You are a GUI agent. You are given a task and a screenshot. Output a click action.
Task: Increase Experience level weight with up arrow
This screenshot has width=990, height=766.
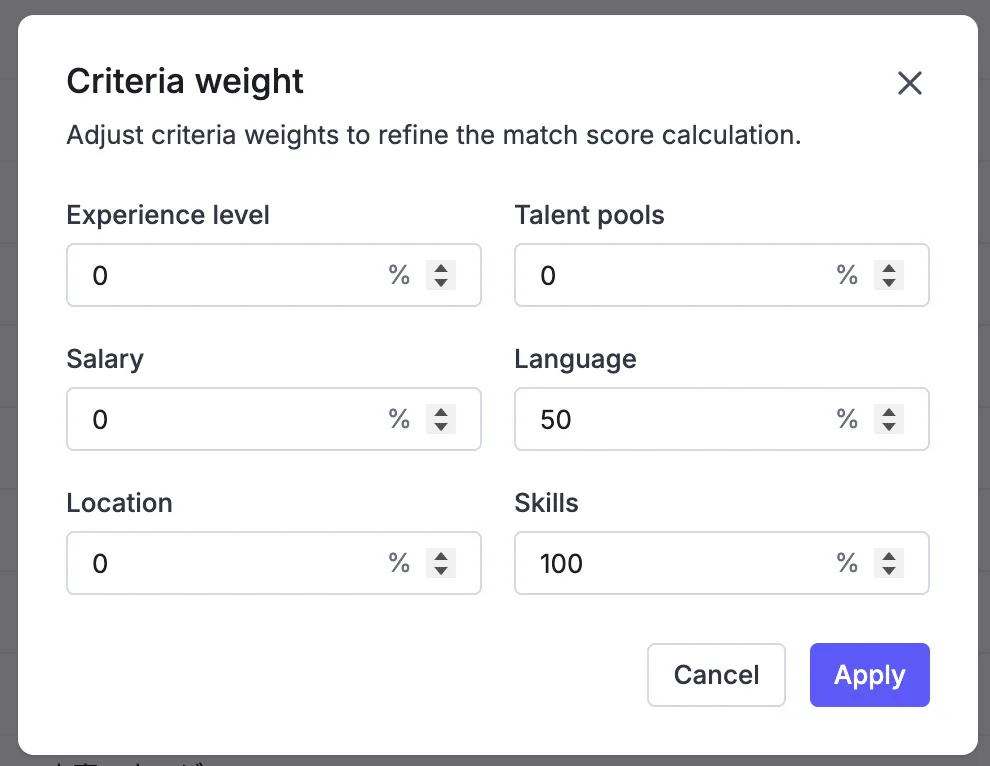[441, 268]
